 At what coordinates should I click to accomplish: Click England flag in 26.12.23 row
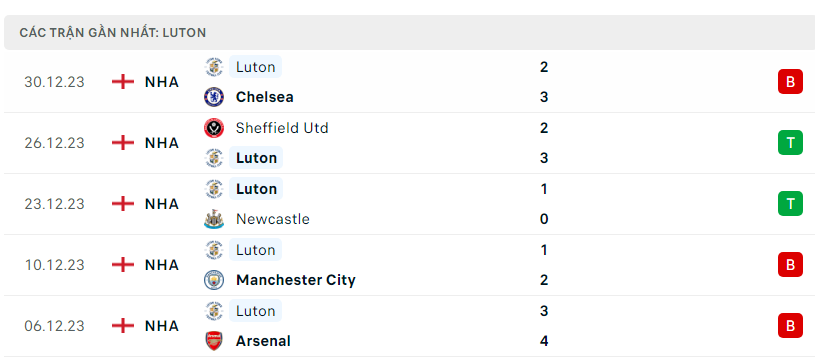(123, 143)
